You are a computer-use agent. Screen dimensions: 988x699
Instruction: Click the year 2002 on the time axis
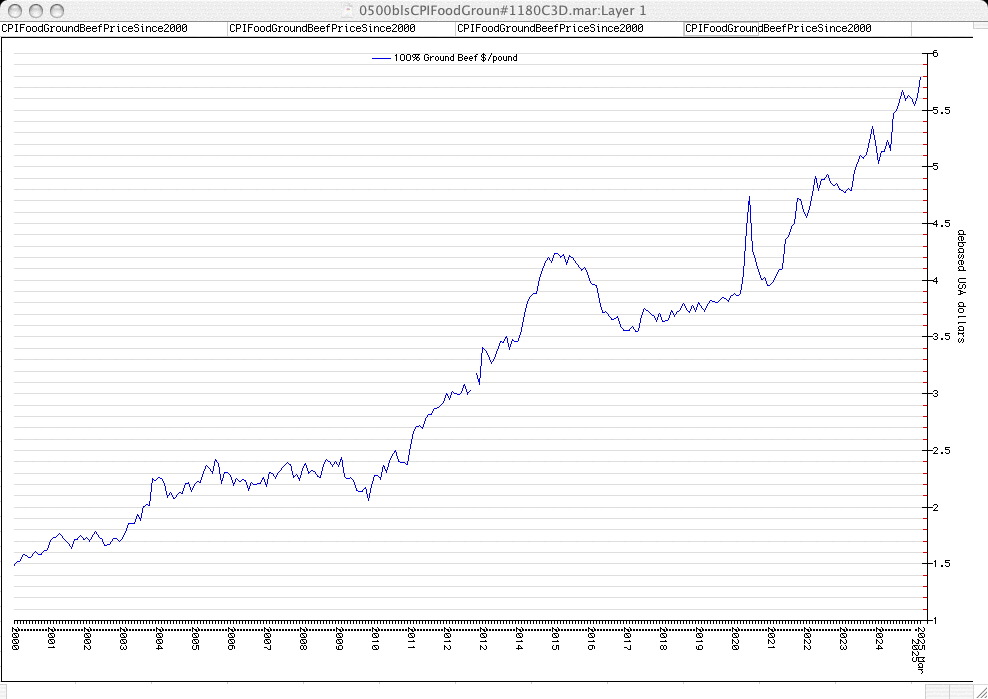(x=88, y=638)
